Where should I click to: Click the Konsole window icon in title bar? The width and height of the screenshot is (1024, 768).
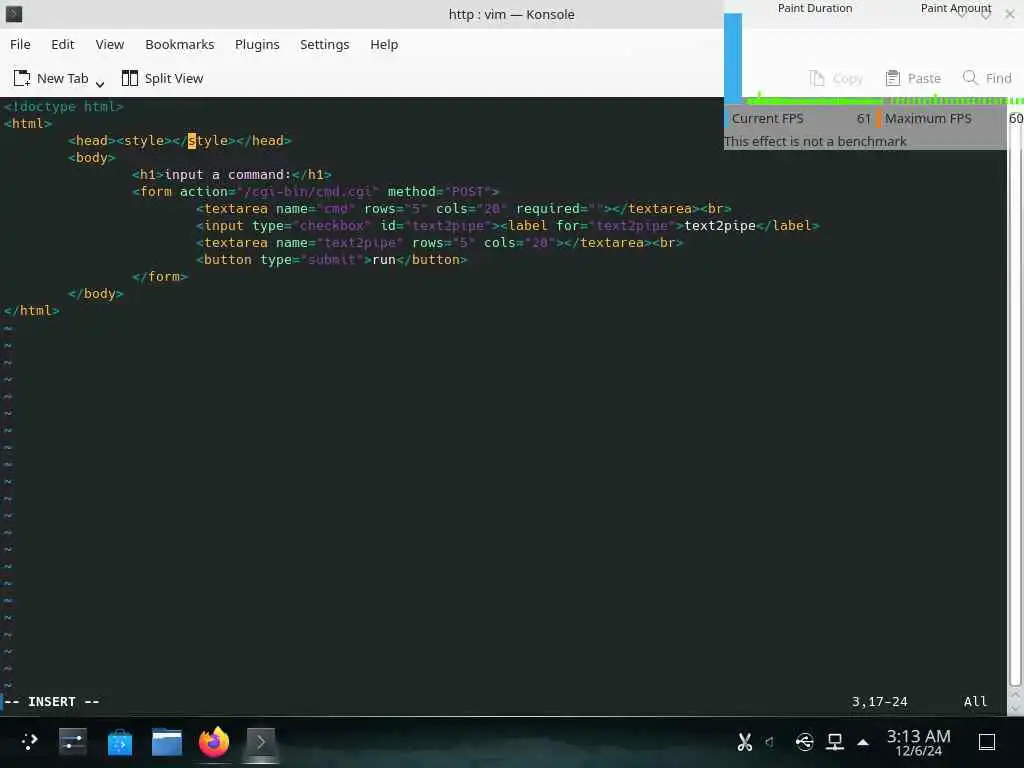pos(14,14)
